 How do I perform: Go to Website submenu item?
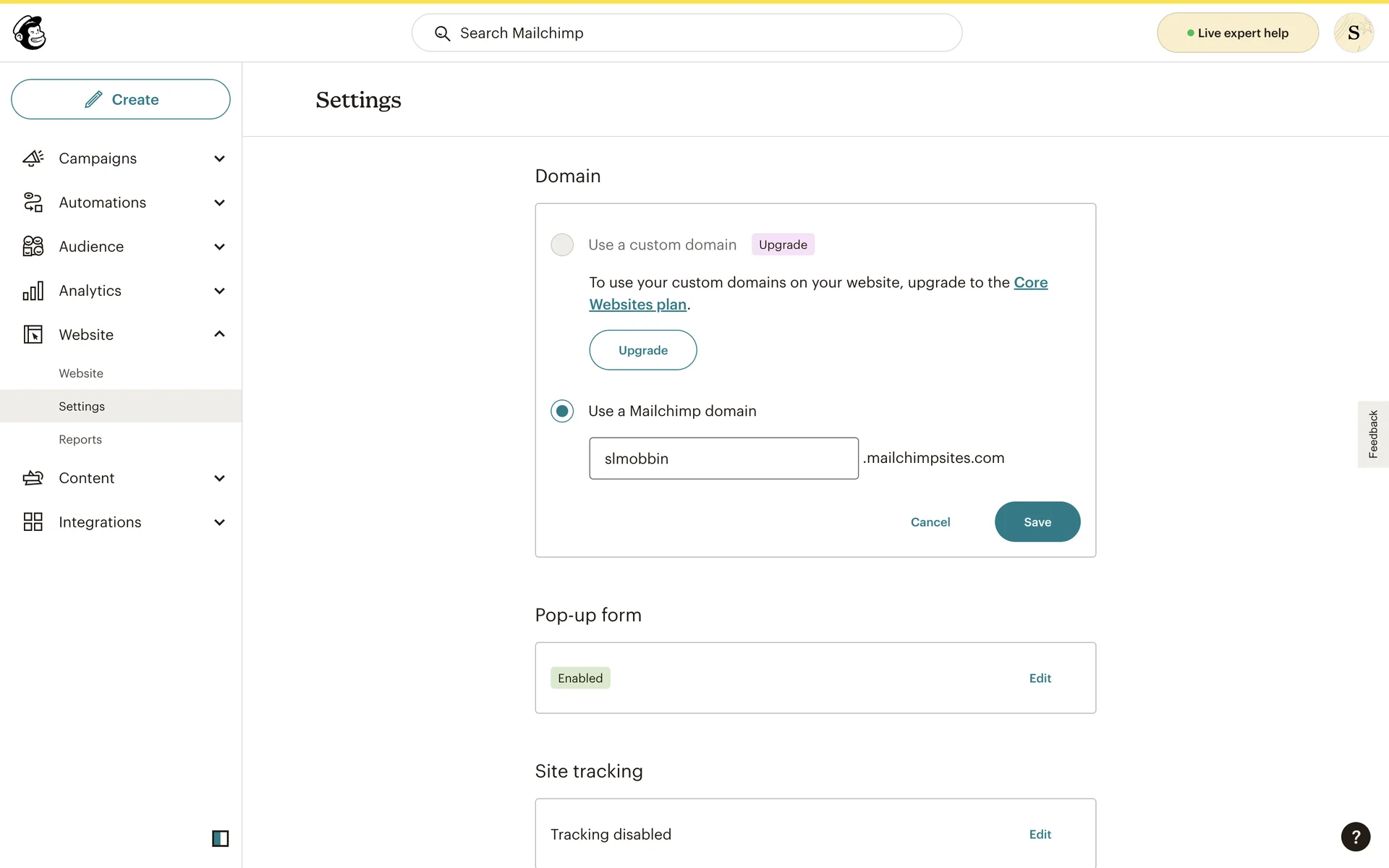coord(81,373)
